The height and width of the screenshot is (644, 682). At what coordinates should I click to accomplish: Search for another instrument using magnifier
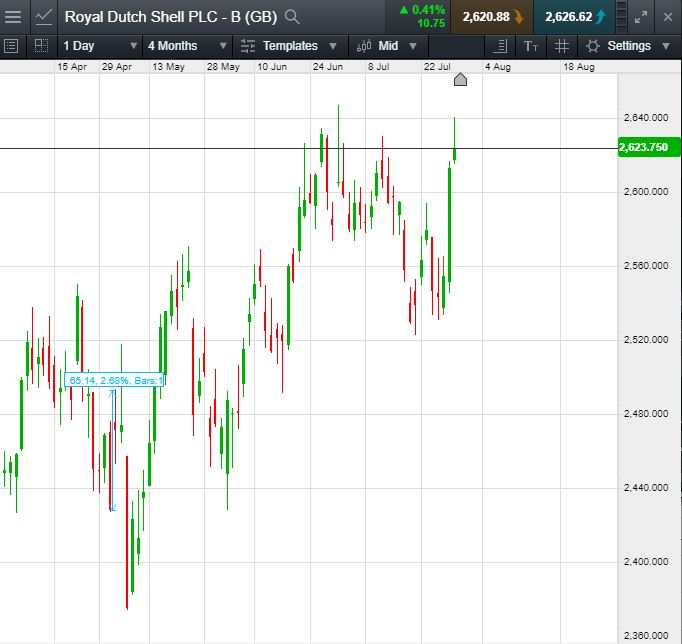click(x=292, y=17)
